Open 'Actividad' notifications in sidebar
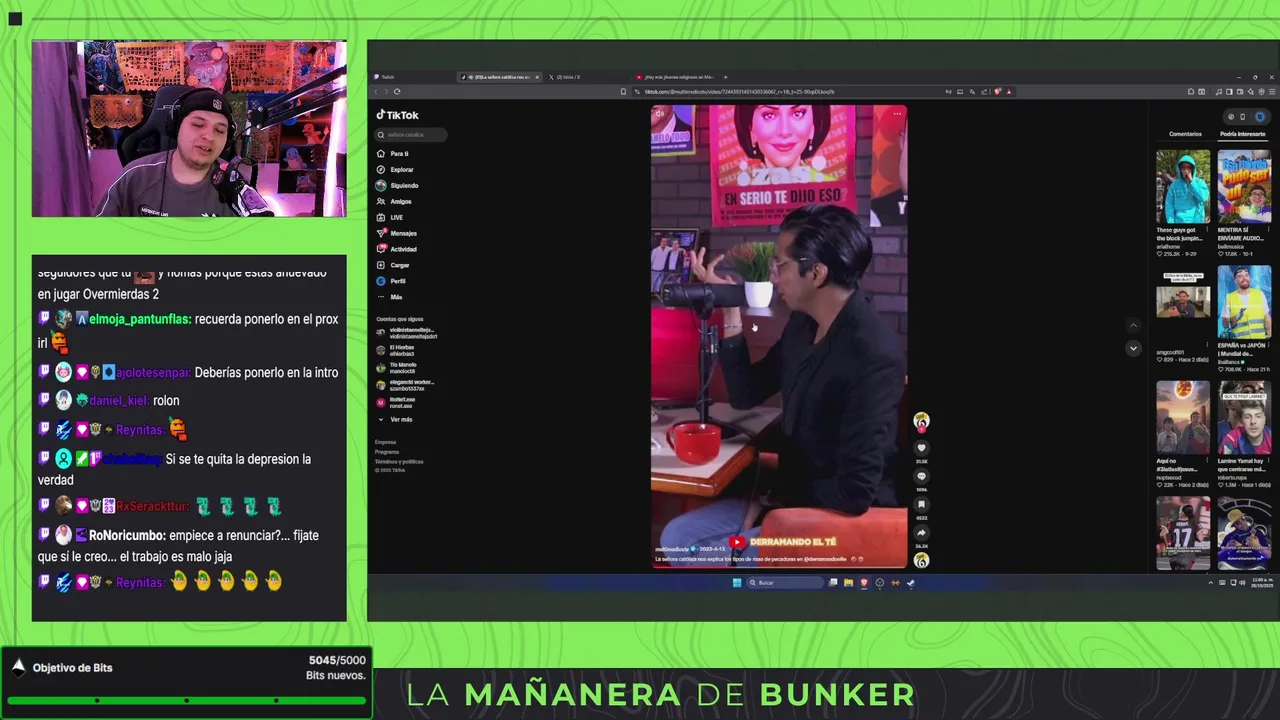This screenshot has height=720, width=1280. coord(396,249)
